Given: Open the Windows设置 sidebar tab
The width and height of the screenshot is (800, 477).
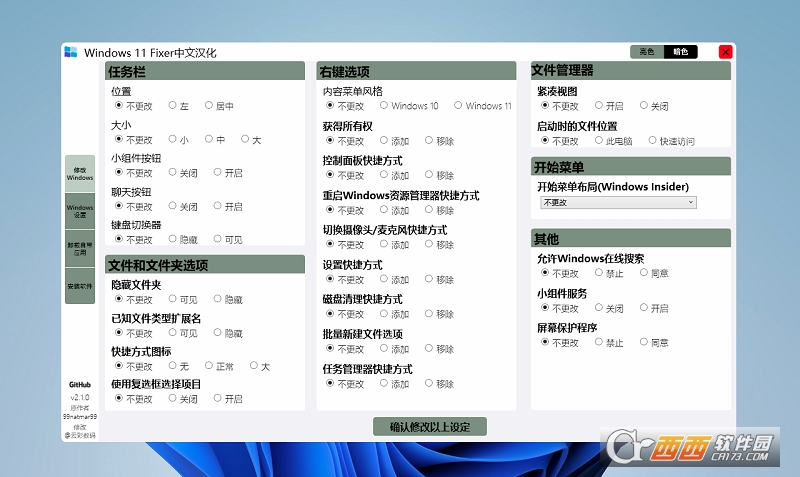Looking at the screenshot, I should (80, 211).
